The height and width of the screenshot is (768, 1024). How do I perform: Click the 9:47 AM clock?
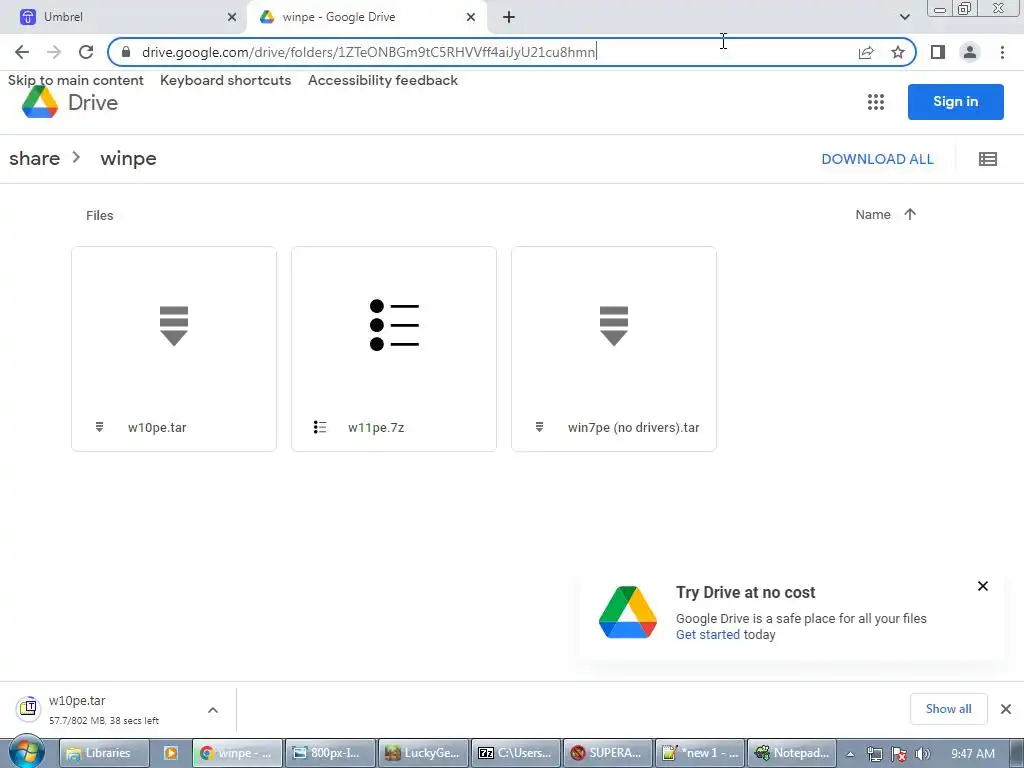click(972, 754)
